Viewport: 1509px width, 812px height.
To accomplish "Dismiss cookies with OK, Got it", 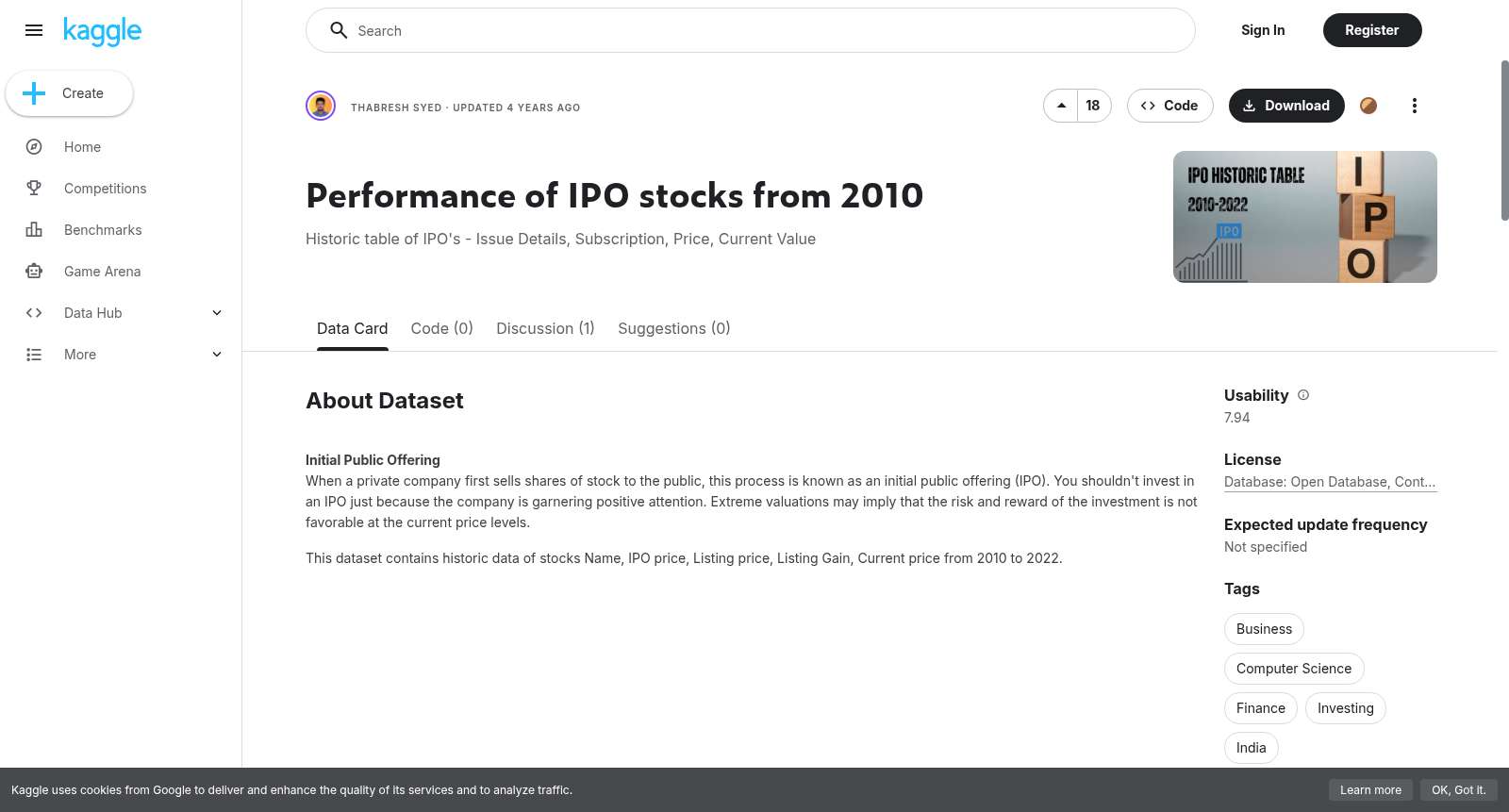I will point(1458,790).
